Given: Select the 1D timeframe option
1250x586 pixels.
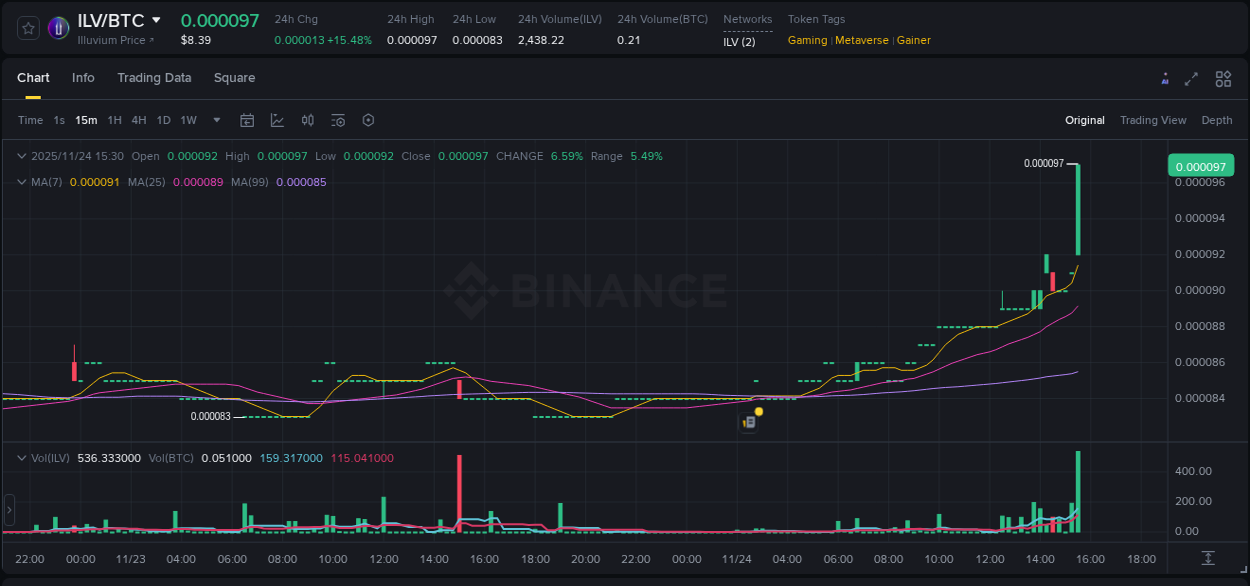Looking at the screenshot, I should point(164,120).
